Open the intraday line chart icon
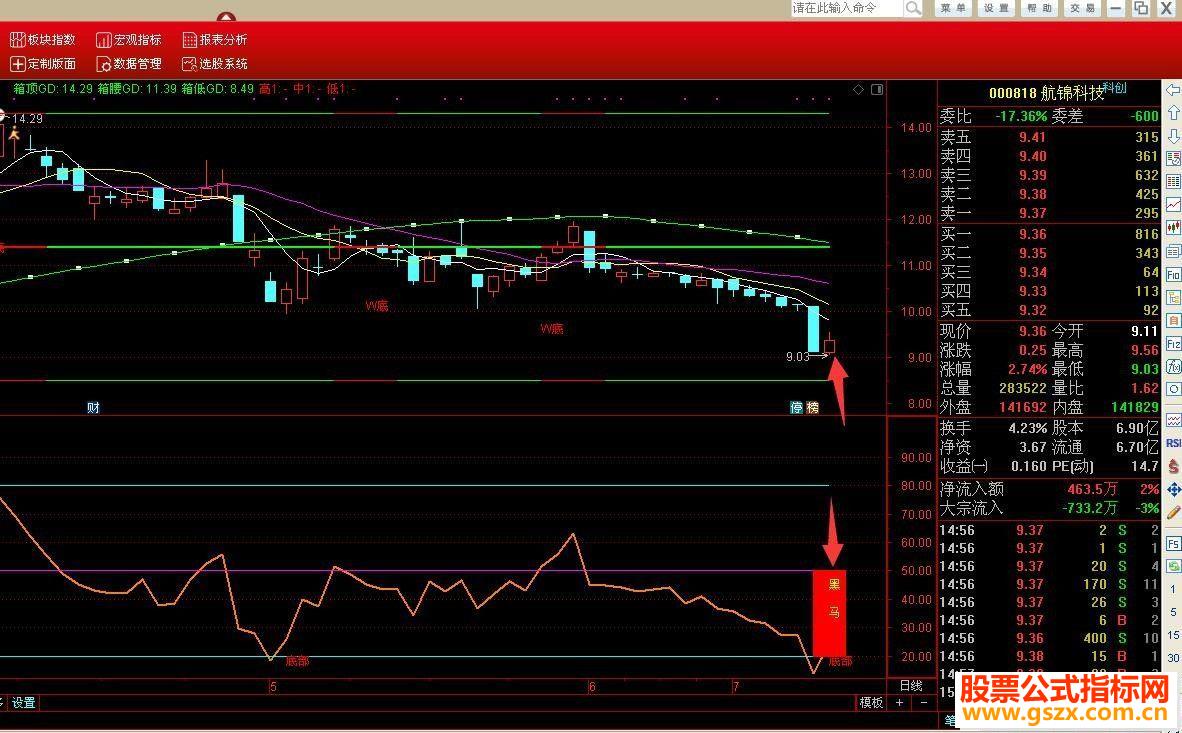The height and width of the screenshot is (733, 1182). tap(1173, 204)
